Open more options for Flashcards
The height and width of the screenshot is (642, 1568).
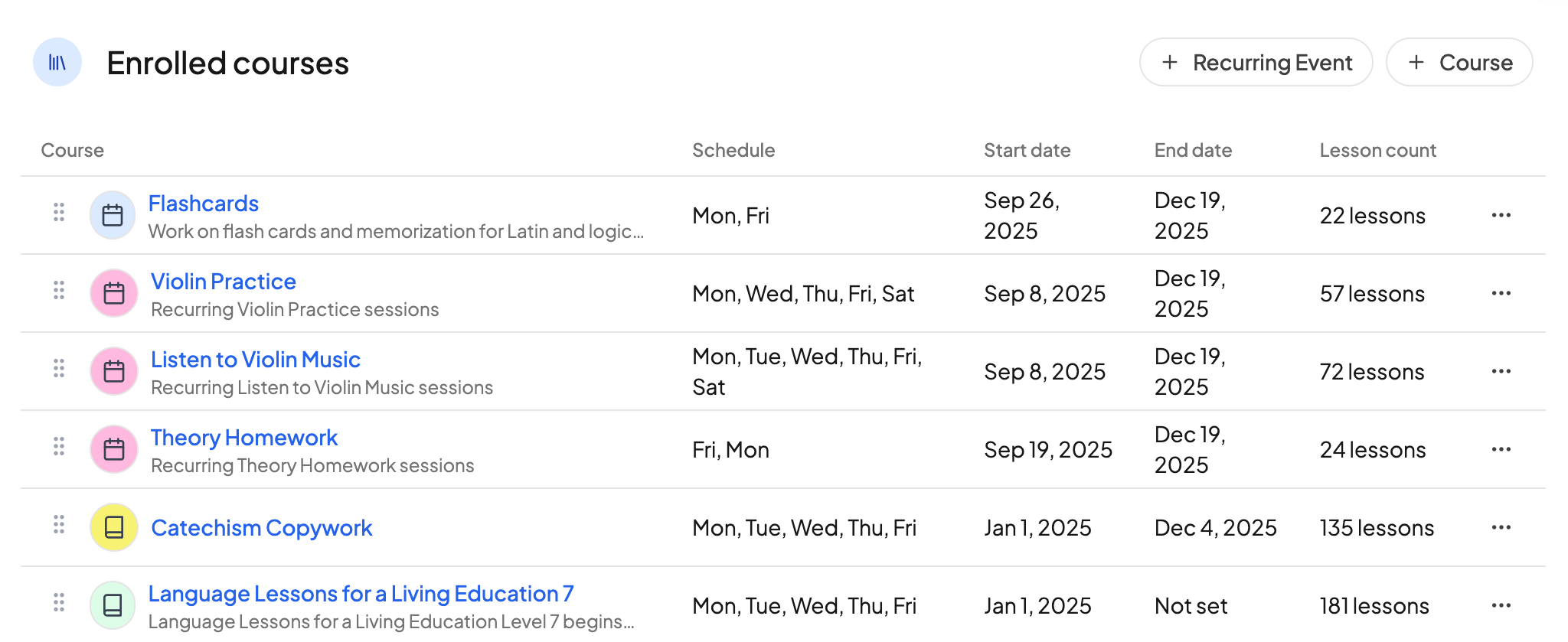click(x=1501, y=215)
